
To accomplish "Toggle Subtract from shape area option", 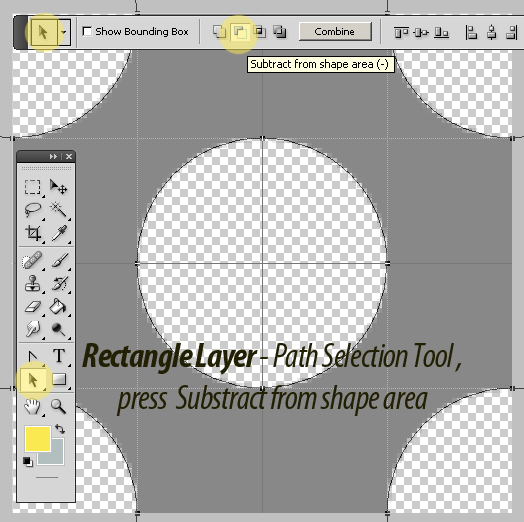I will [x=240, y=32].
